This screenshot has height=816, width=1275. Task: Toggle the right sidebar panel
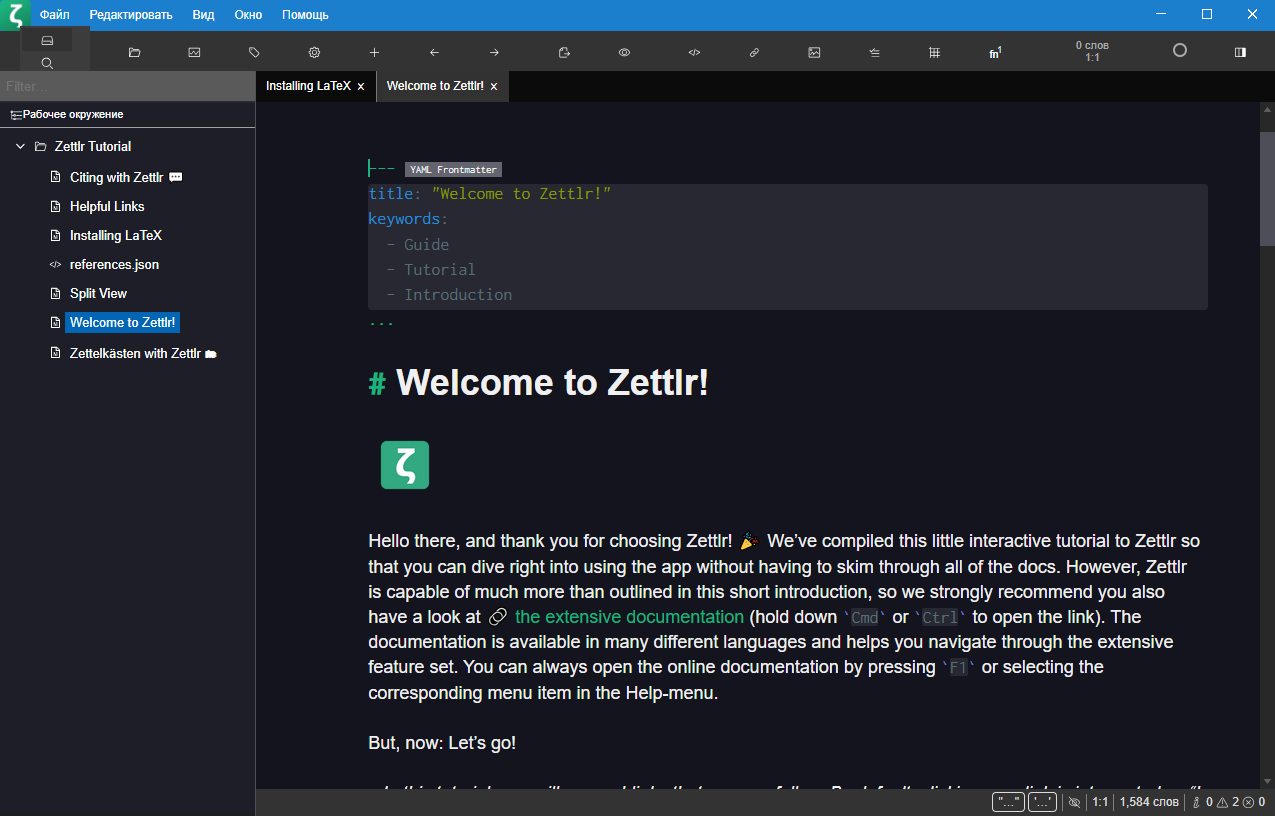1240,52
